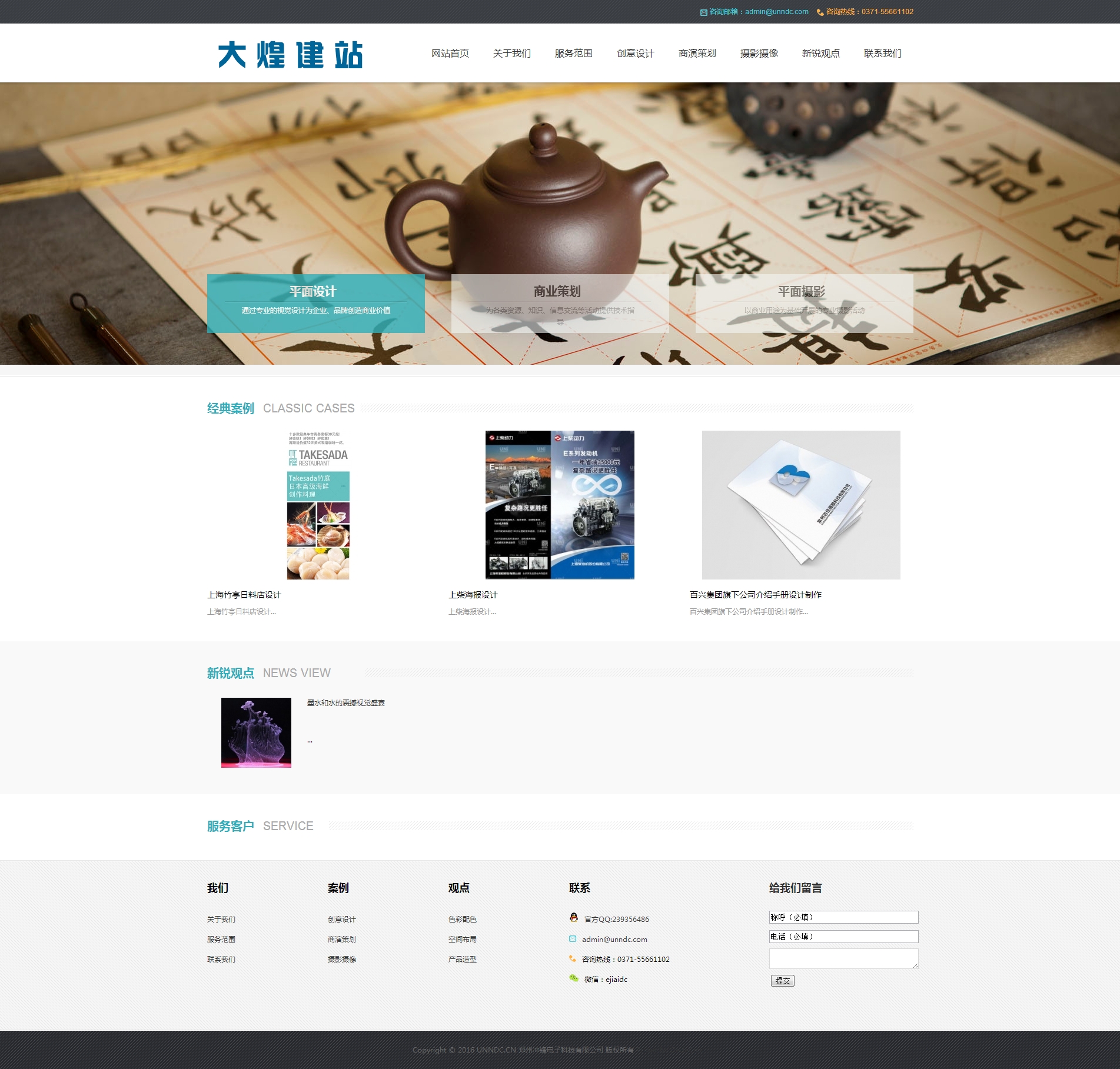Screen dimensions: 1120x1069
Task: Switch to the 商业策划 banner tab
Action: [x=560, y=303]
